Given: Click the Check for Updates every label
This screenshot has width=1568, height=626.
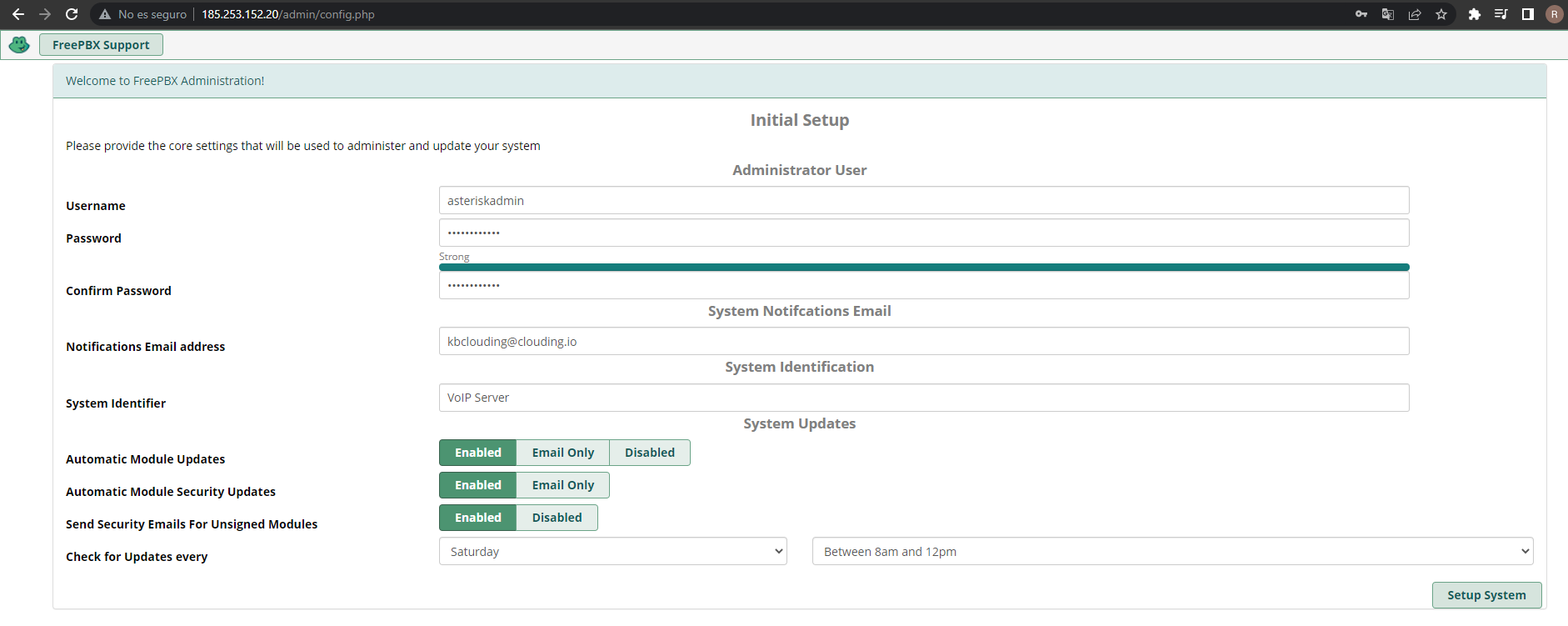Looking at the screenshot, I should pyautogui.click(x=137, y=557).
